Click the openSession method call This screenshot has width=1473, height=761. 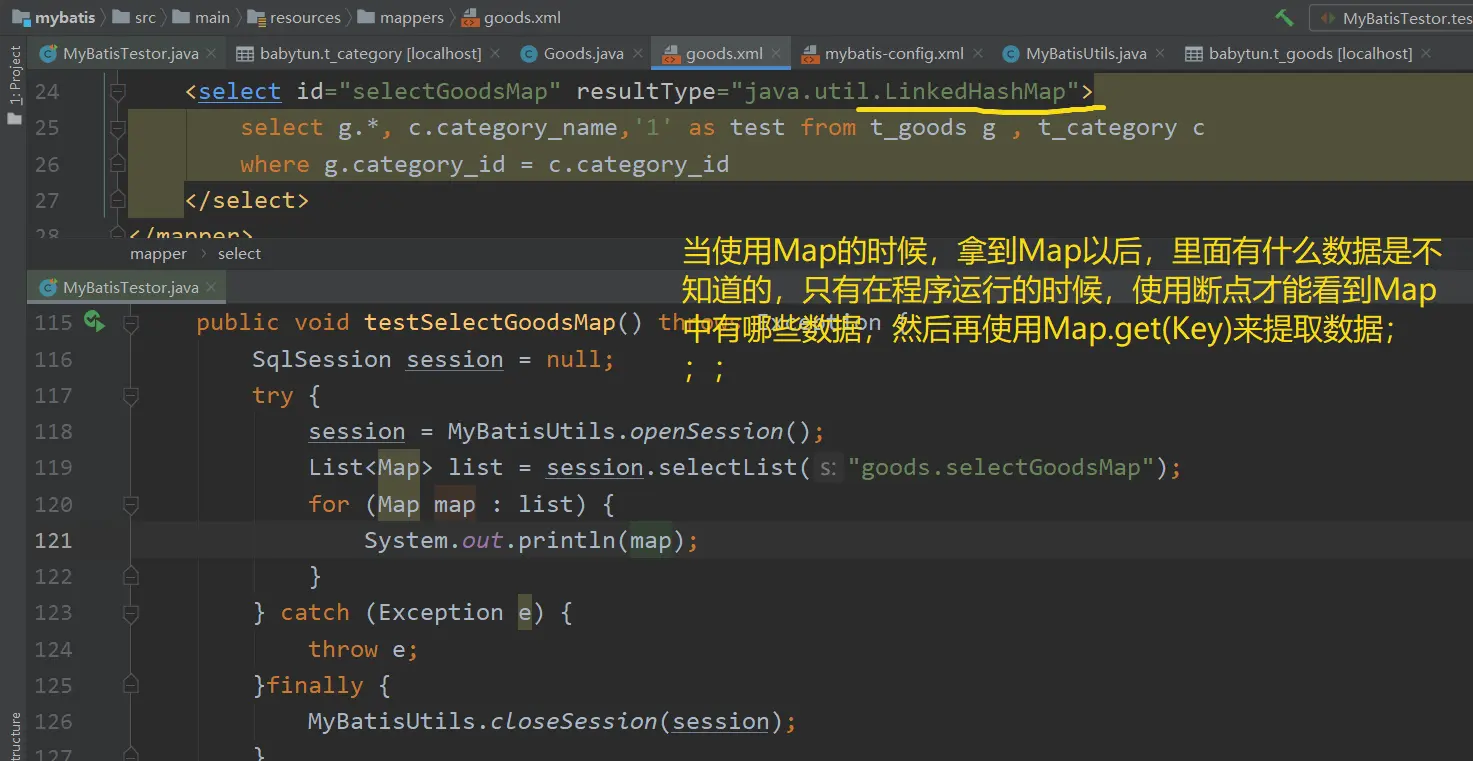709,432
